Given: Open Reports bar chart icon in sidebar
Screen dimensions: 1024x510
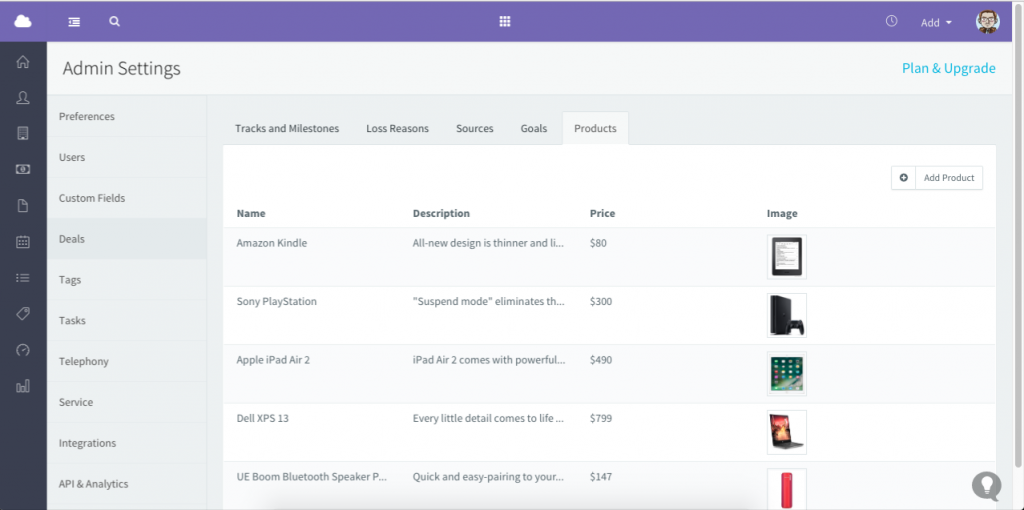Looking at the screenshot, I should (x=23, y=386).
